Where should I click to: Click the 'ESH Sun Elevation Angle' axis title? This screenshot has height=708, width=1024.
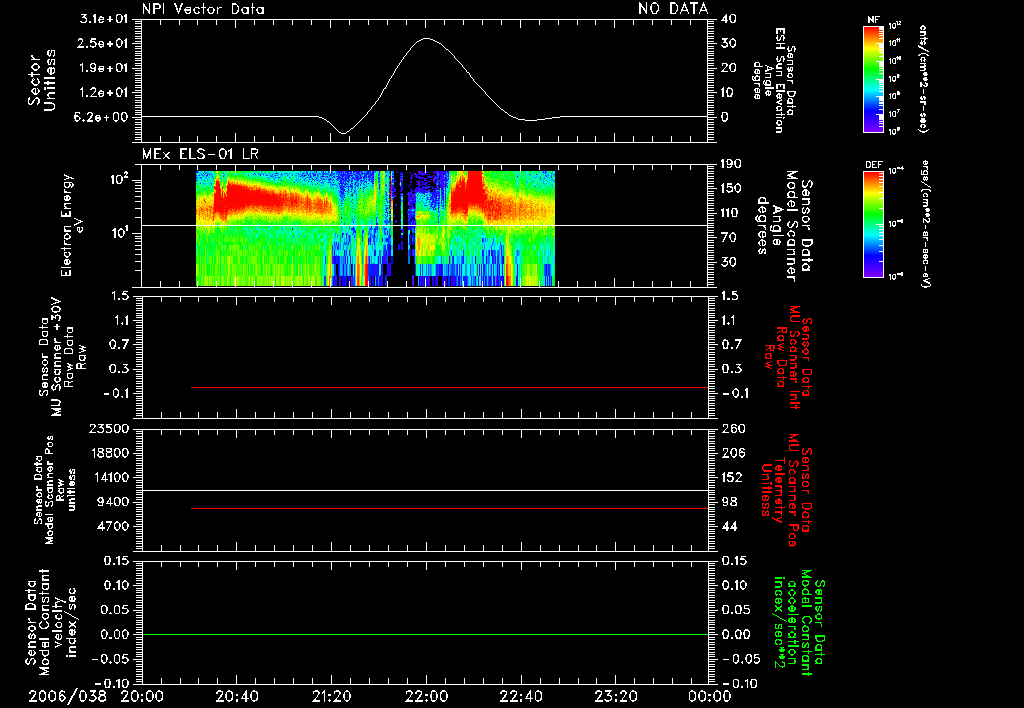point(775,80)
